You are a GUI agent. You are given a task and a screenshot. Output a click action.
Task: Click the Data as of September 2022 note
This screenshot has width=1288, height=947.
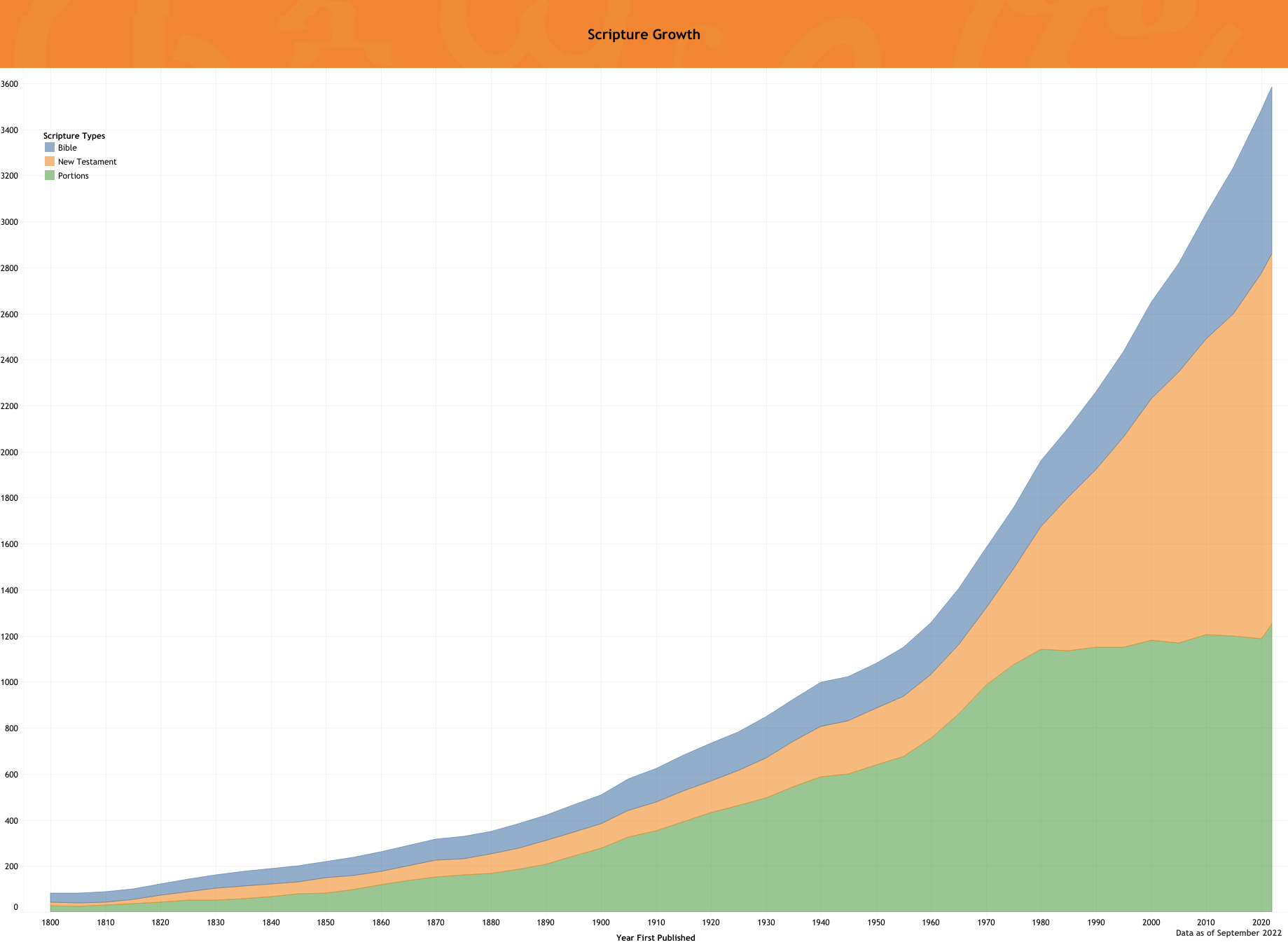pos(1228,933)
